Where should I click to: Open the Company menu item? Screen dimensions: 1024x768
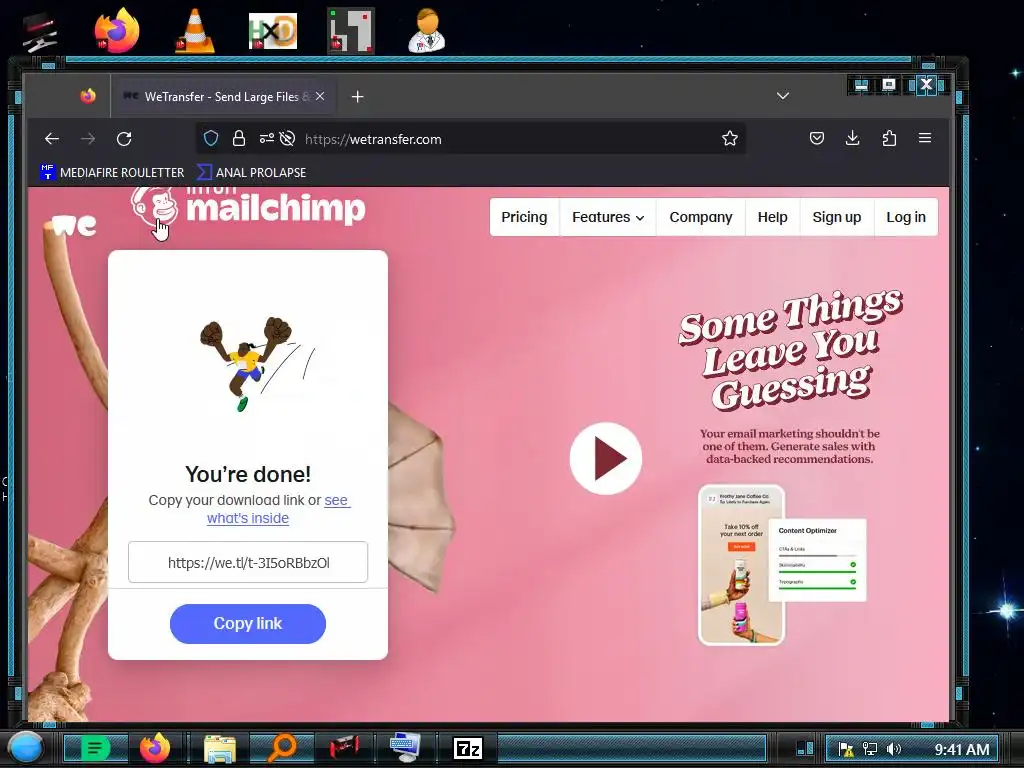[701, 217]
